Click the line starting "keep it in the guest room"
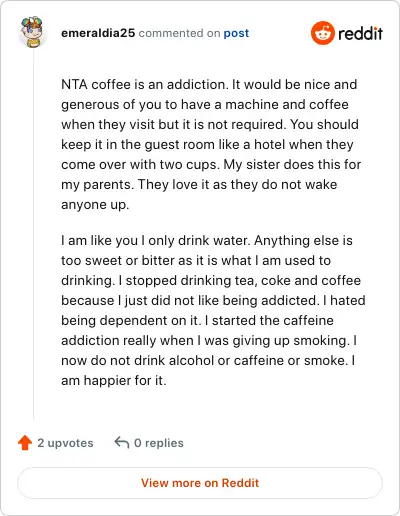Viewport: 400px width, 516px height. click(207, 145)
